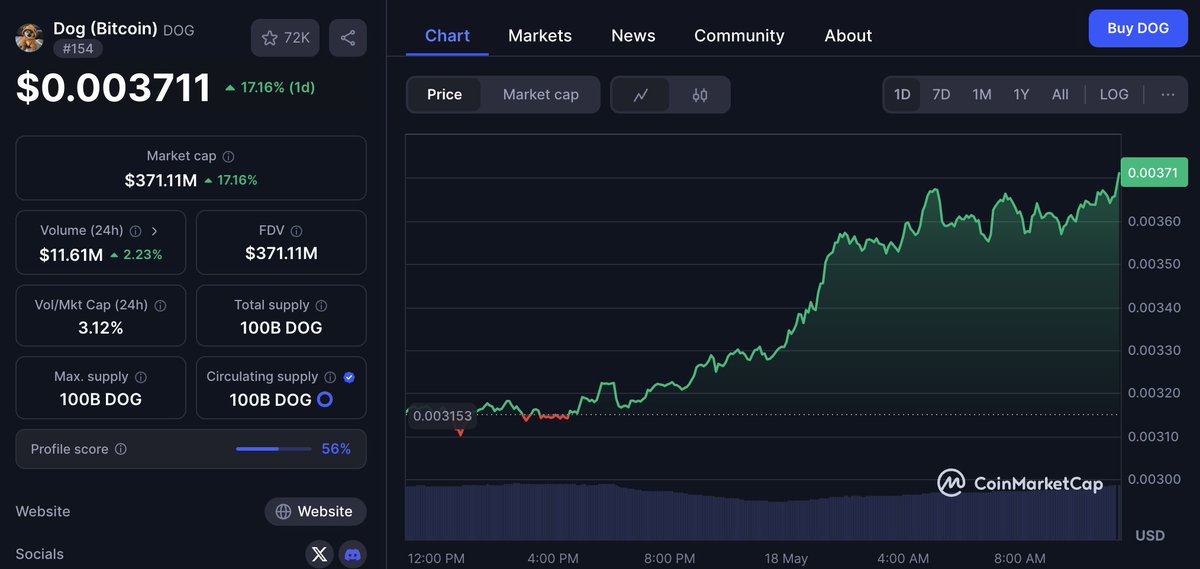
Task: Expand Volume (24h) chevron arrow
Action: tap(154, 231)
